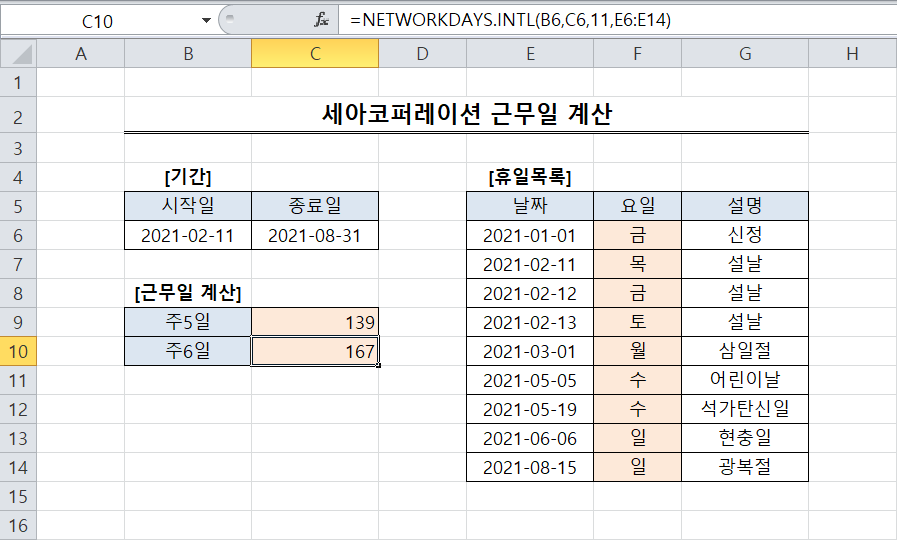The image size is (897, 540).
Task: Click the [휴일목록] label
Action: click(530, 177)
